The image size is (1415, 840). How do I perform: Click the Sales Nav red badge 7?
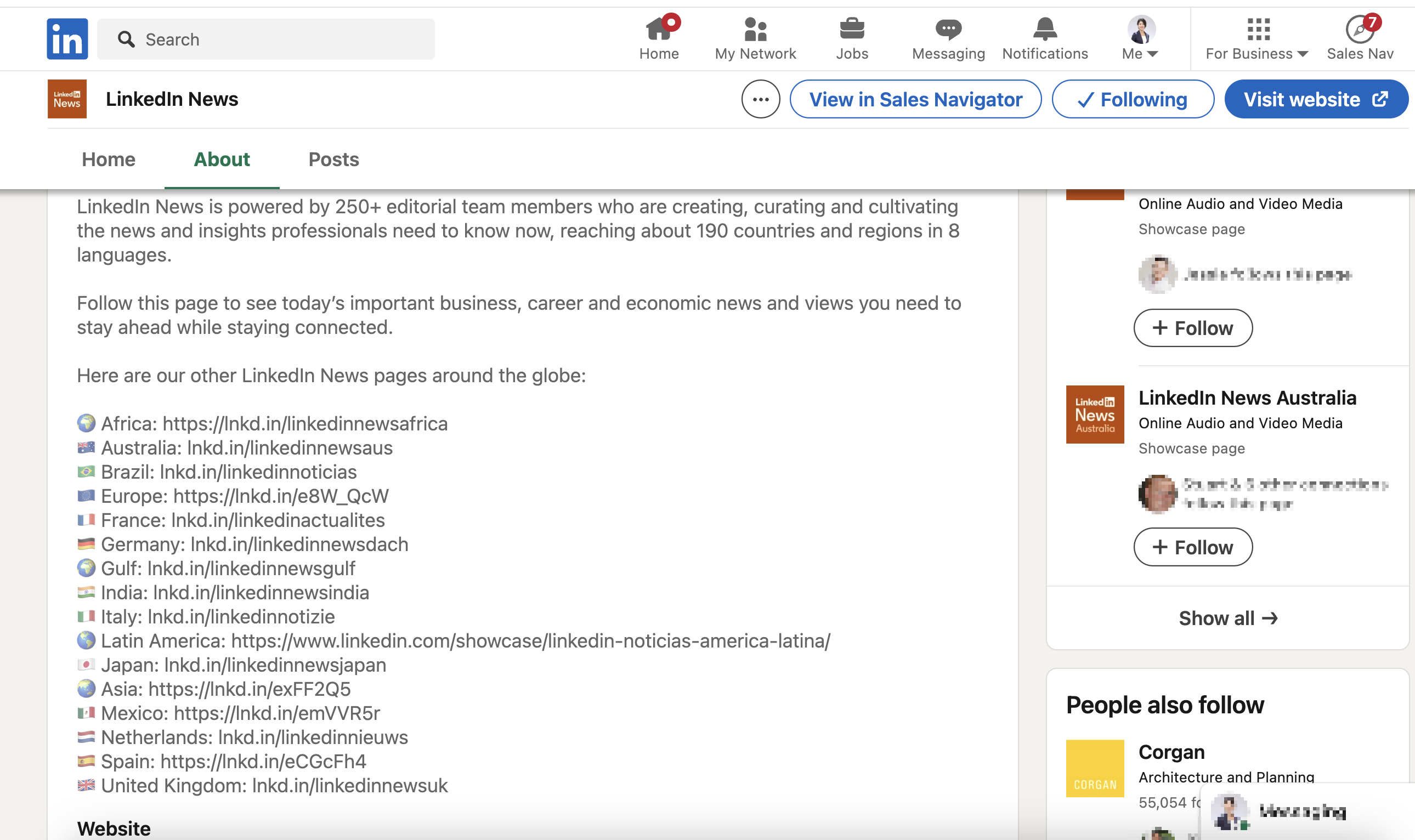point(1372,22)
